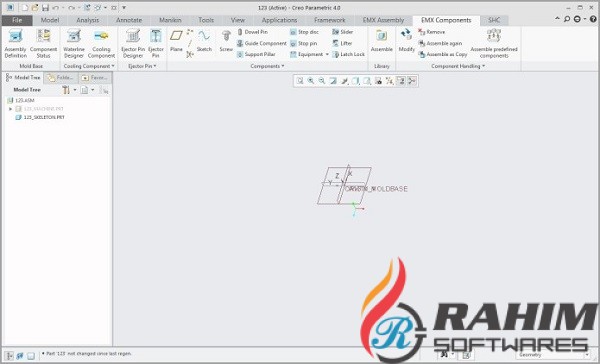Switch to the Annotate tab
This screenshot has height=364, width=600.
point(129,20)
